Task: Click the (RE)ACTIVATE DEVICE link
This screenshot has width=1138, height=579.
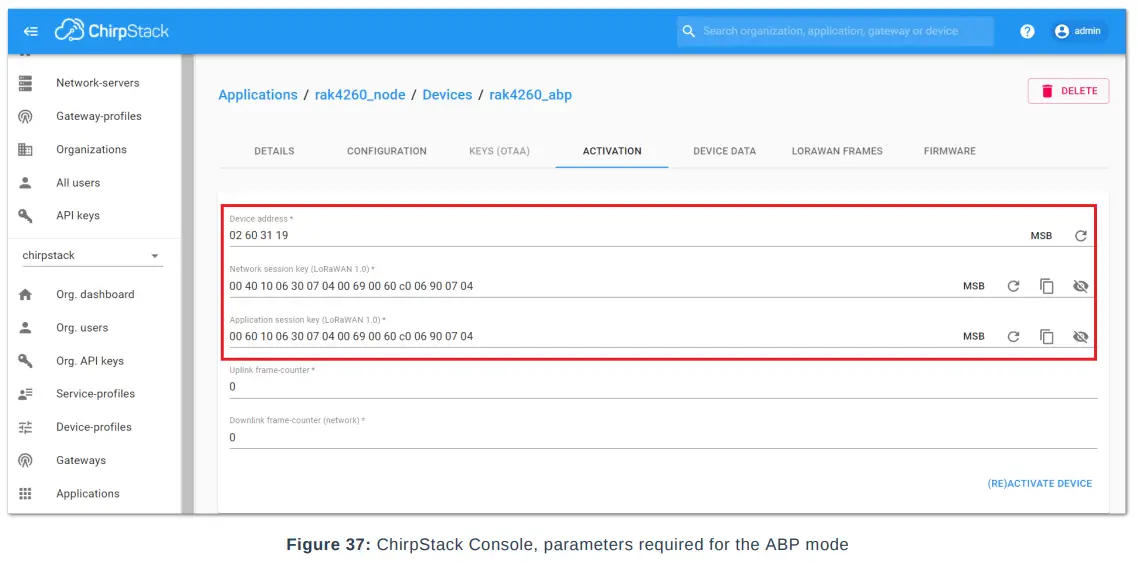Action: 1040,483
